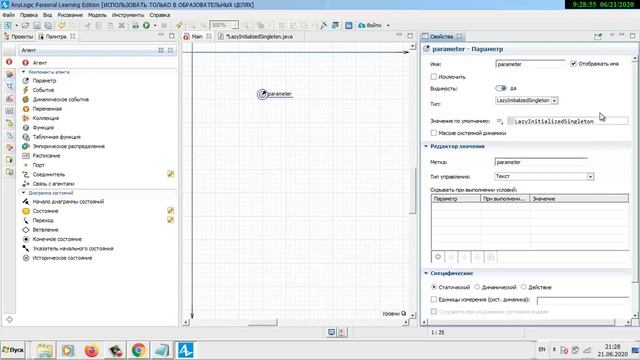Open the Справка menu
The height and width of the screenshot is (360, 640).
pos(160,15)
